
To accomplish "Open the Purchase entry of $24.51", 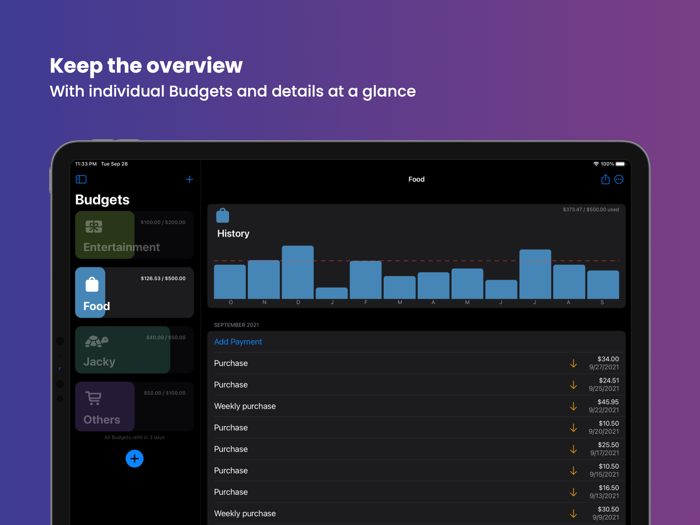I will [417, 385].
